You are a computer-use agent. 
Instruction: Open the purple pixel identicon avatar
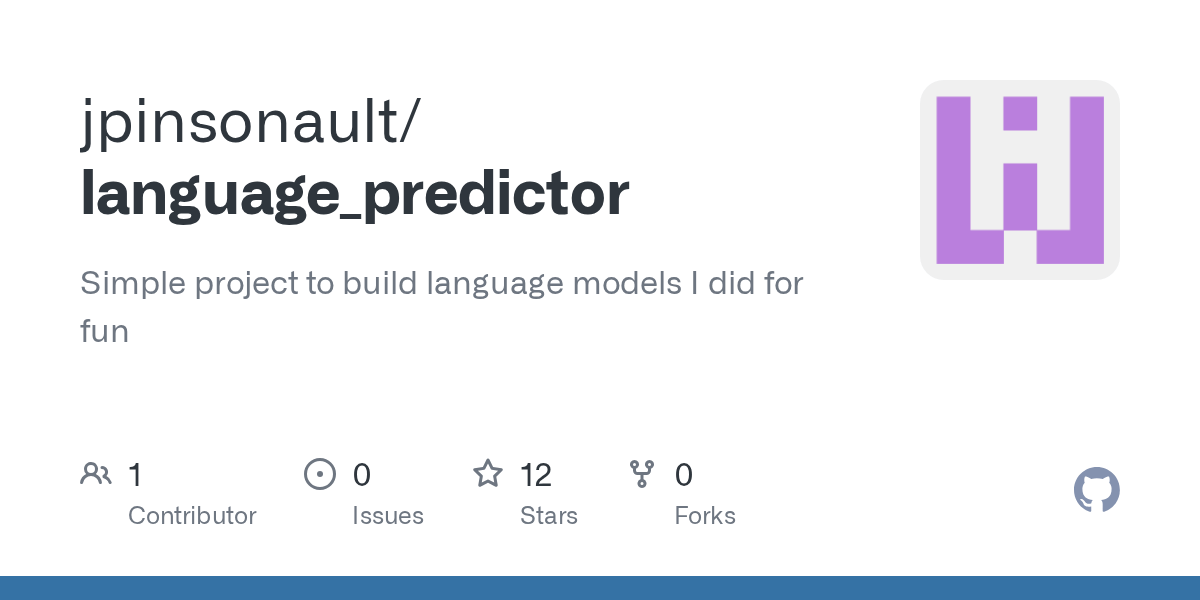pos(1020,180)
